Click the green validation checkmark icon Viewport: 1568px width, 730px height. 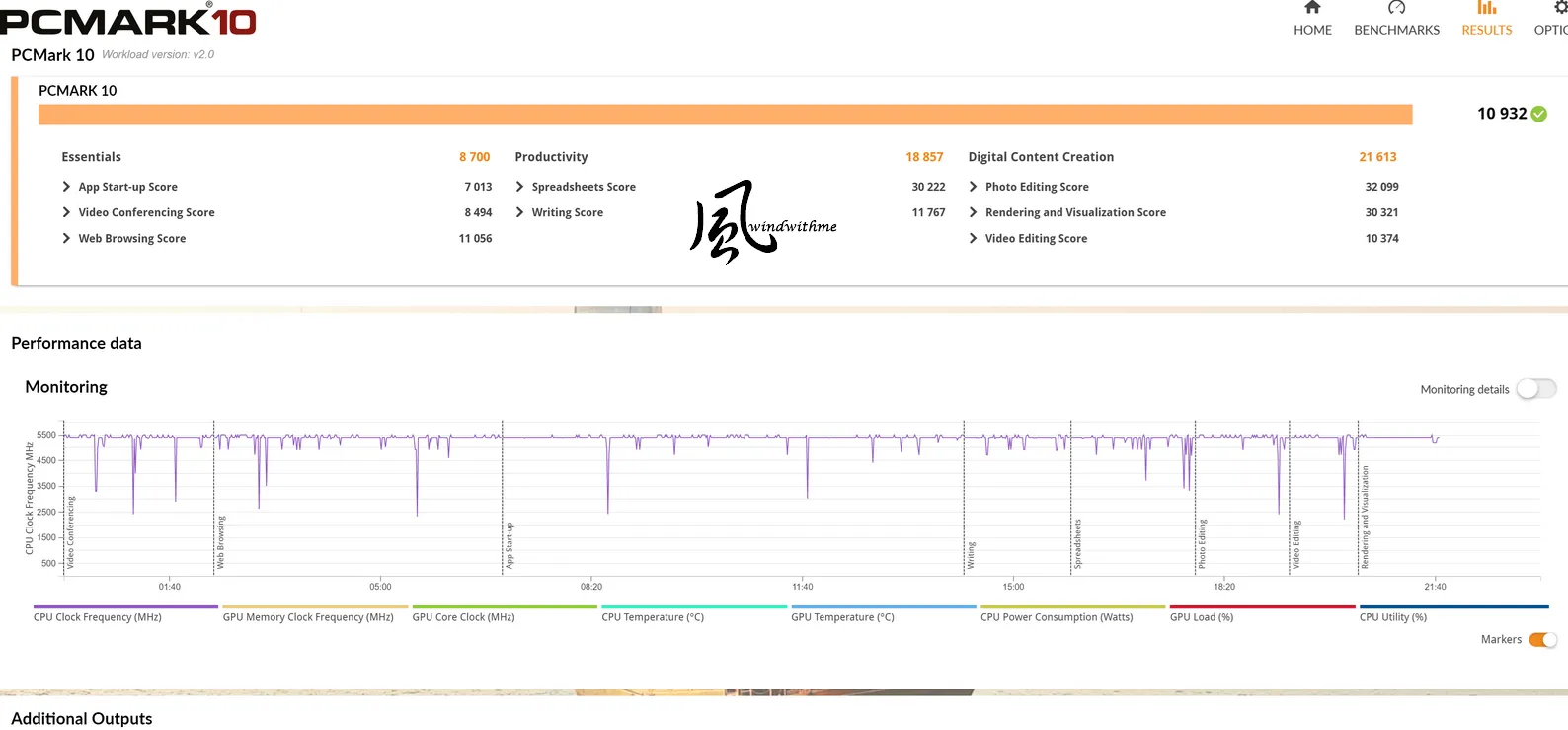point(1539,114)
